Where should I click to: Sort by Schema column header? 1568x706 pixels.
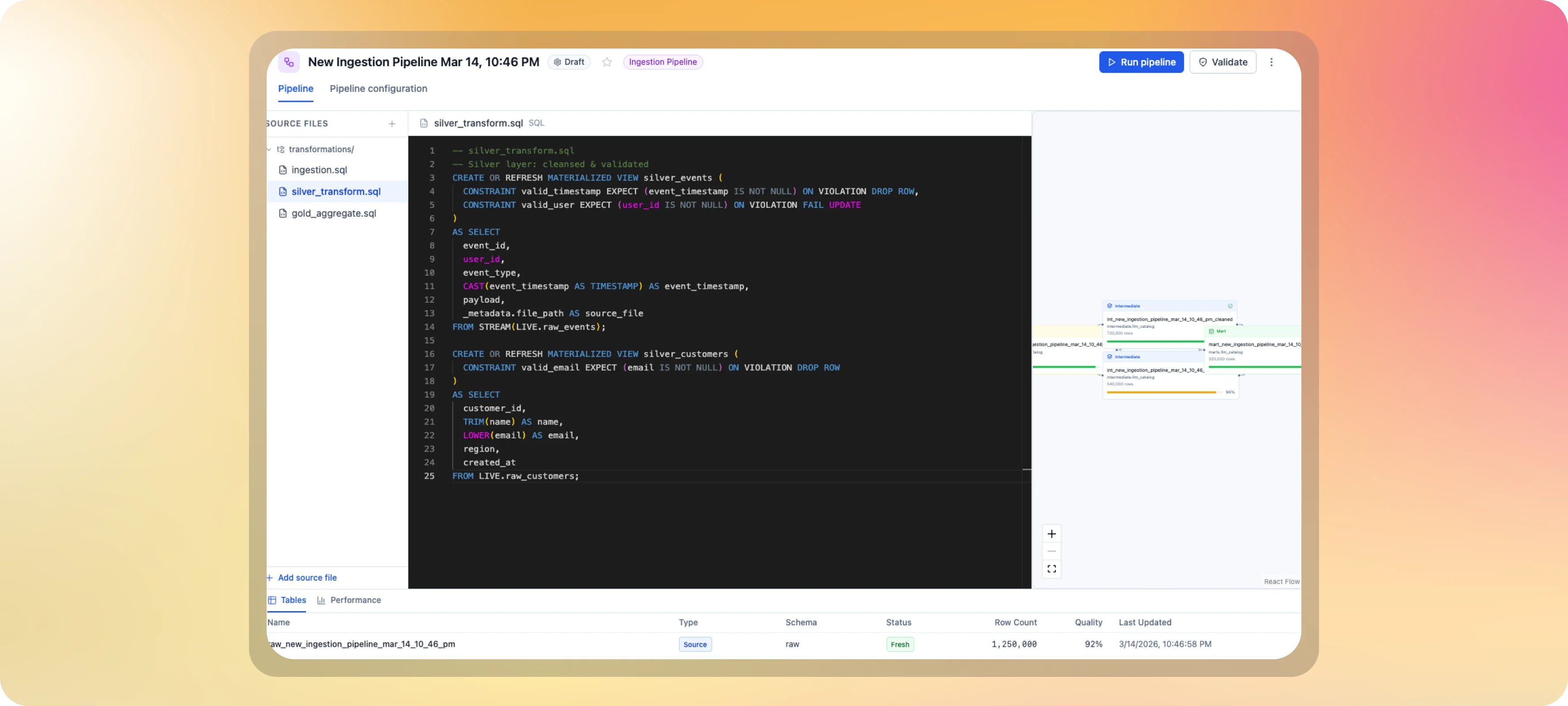pos(800,623)
